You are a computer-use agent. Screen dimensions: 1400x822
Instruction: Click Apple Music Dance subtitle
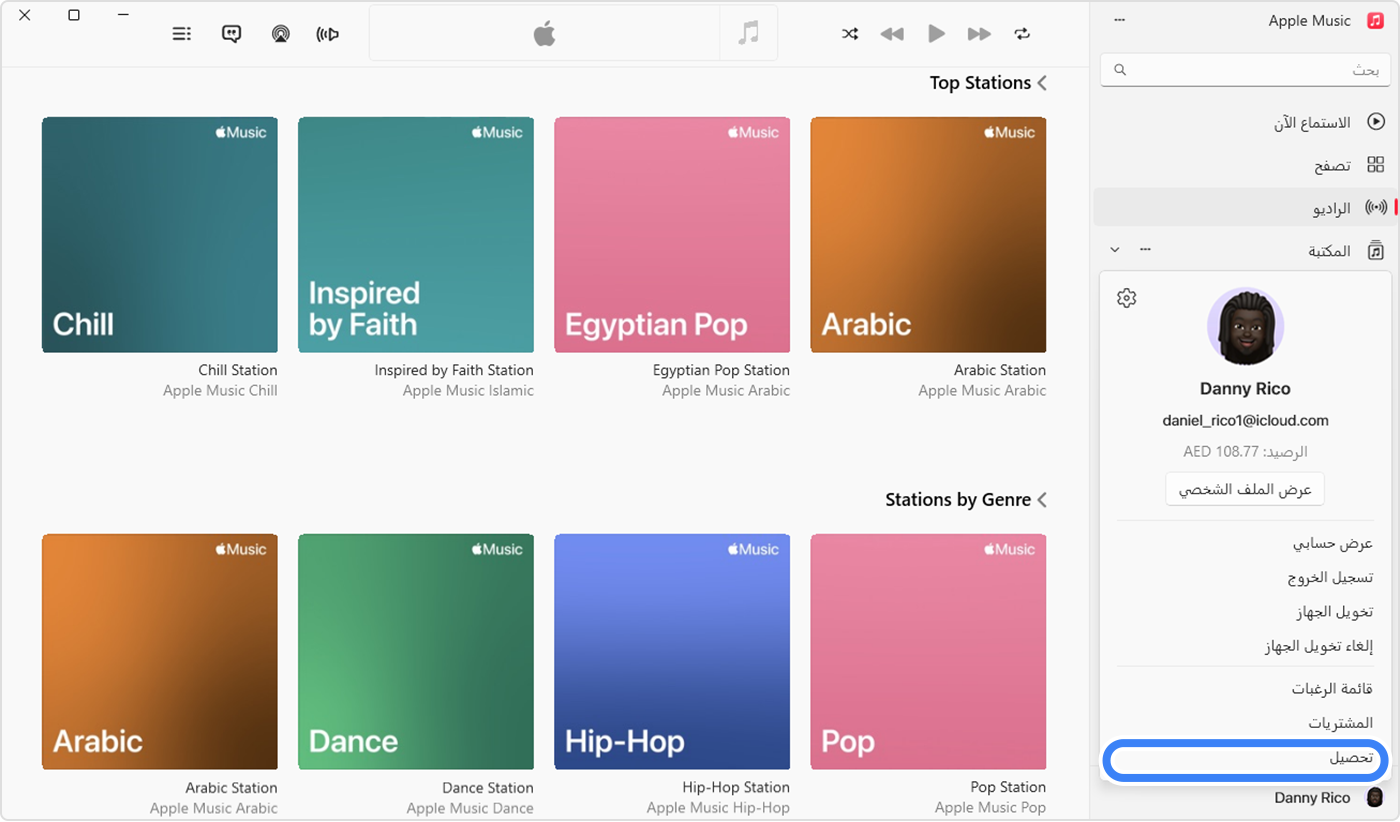pos(470,808)
